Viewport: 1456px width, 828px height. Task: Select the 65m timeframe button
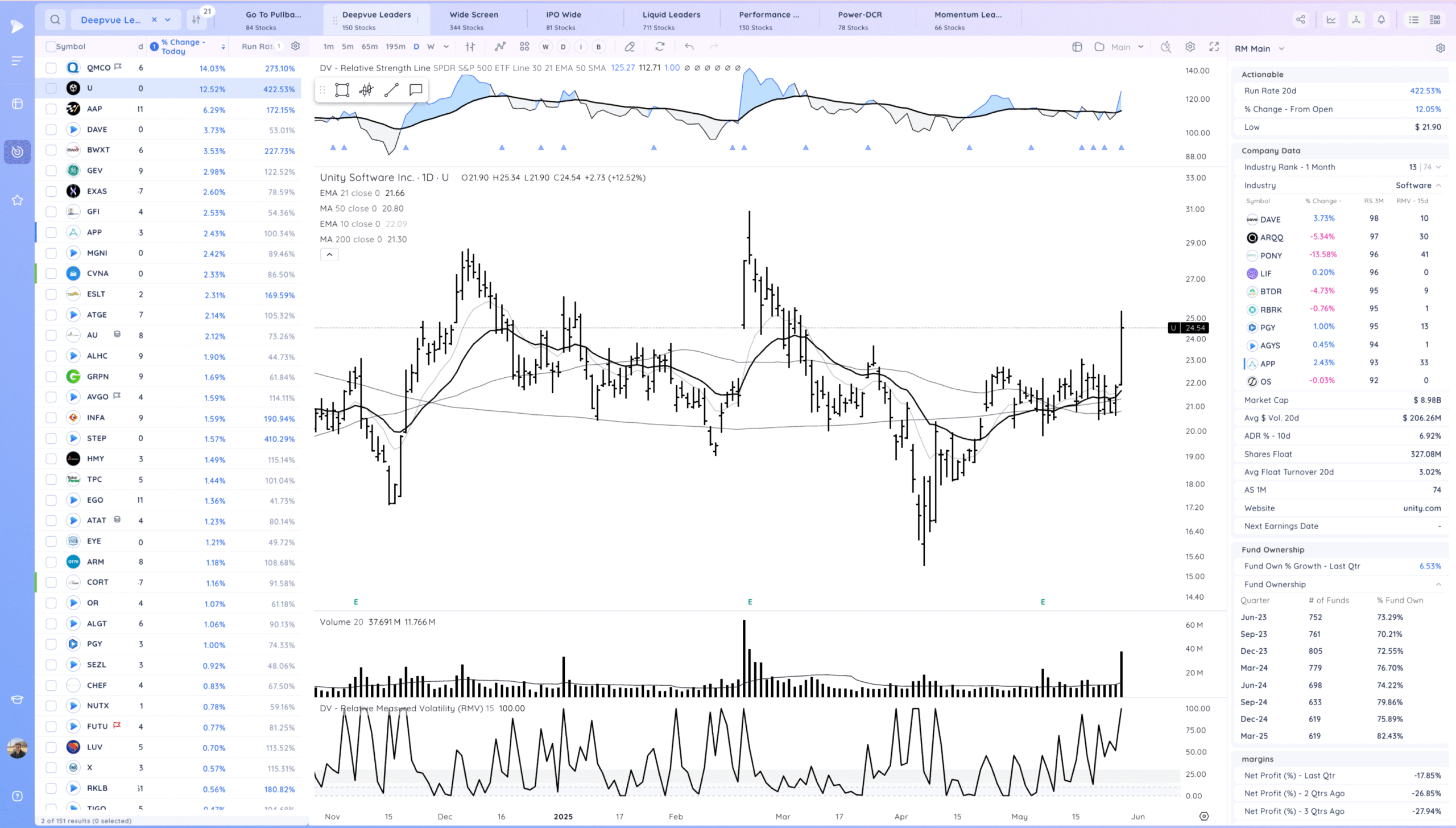[x=369, y=47]
